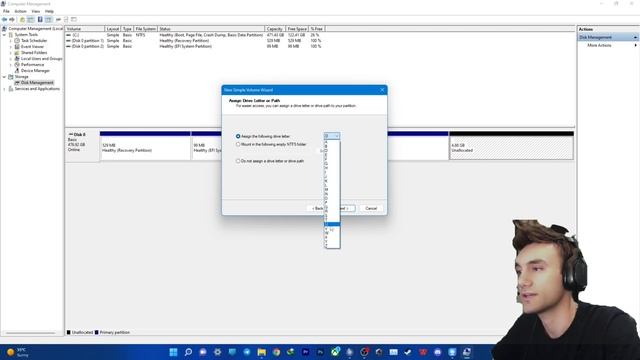640x360 pixels.
Task: Open the View menu
Action: pyautogui.click(x=36, y=11)
